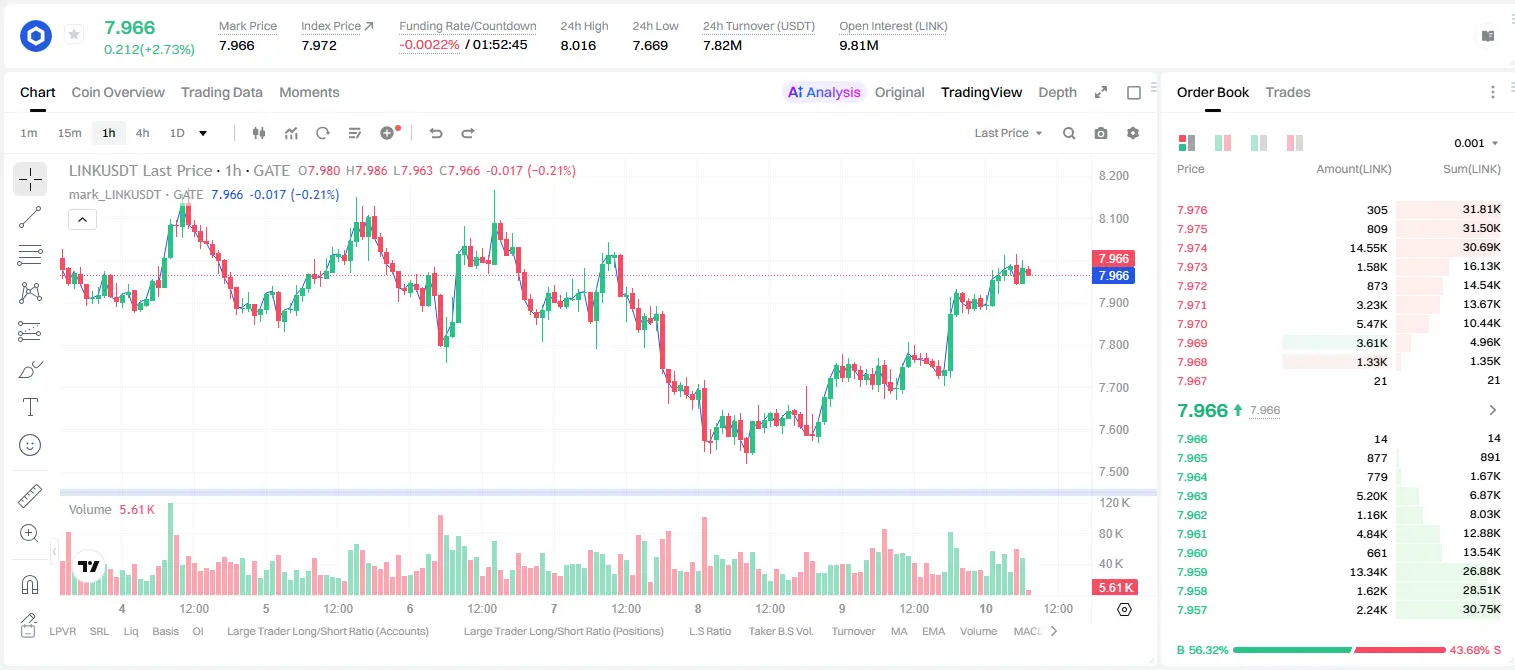Screen dimensions: 1515x670
Task: Toggle the magnet snap mode
Action: coord(30,584)
